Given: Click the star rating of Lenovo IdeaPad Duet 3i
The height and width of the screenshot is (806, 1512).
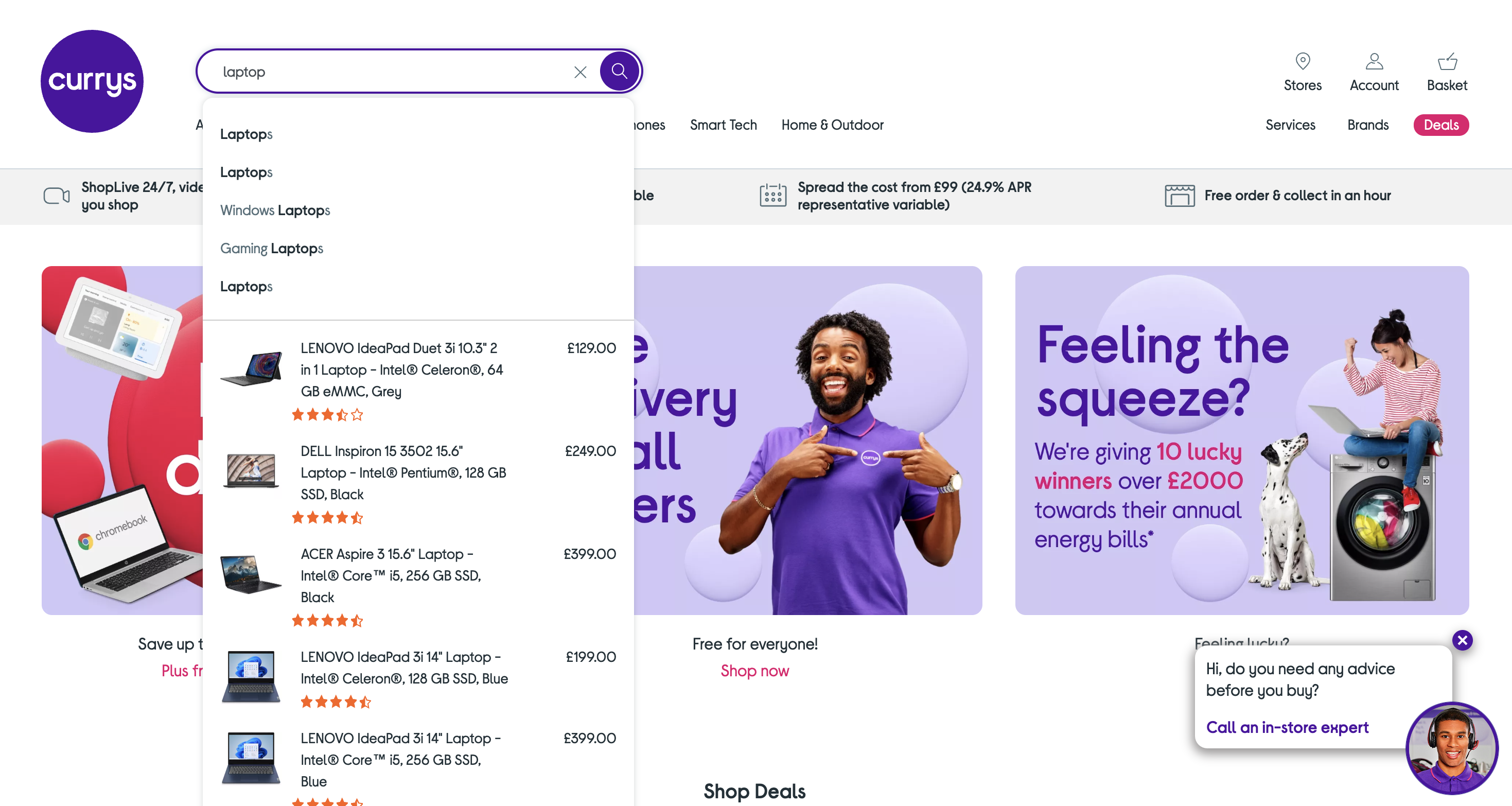Looking at the screenshot, I should coord(327,415).
